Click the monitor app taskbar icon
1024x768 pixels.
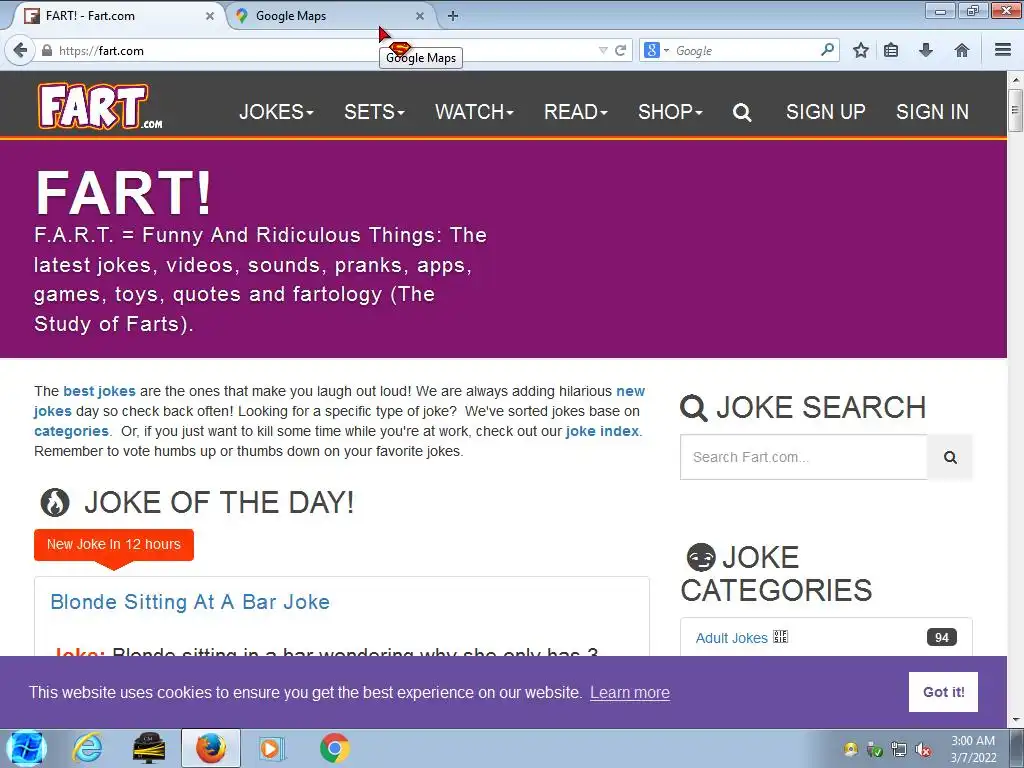point(149,748)
